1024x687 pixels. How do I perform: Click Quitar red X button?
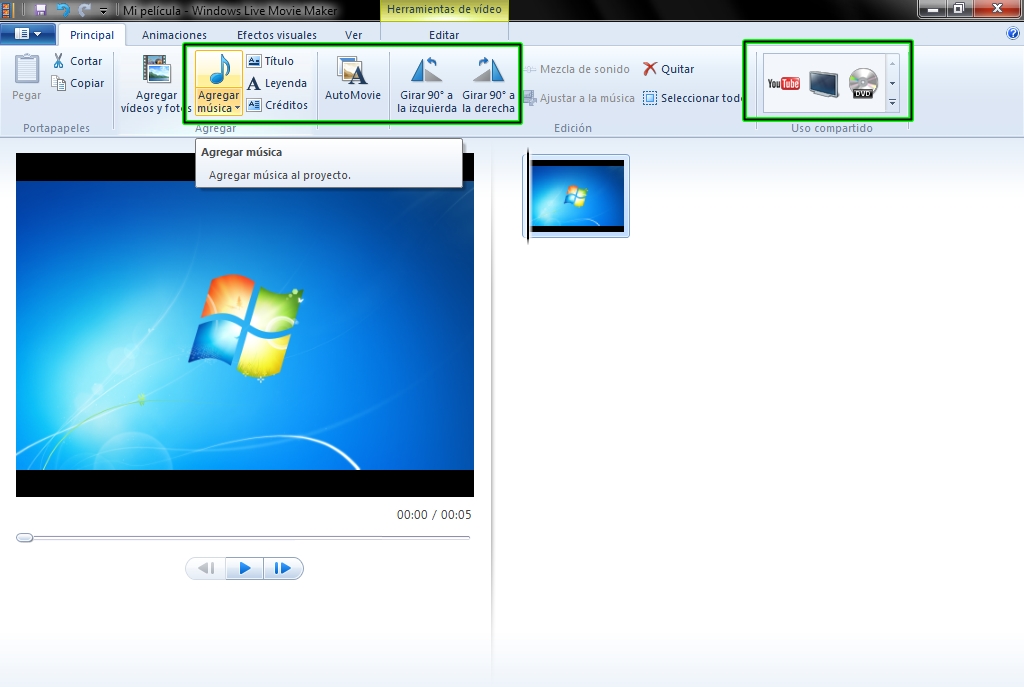pos(669,69)
